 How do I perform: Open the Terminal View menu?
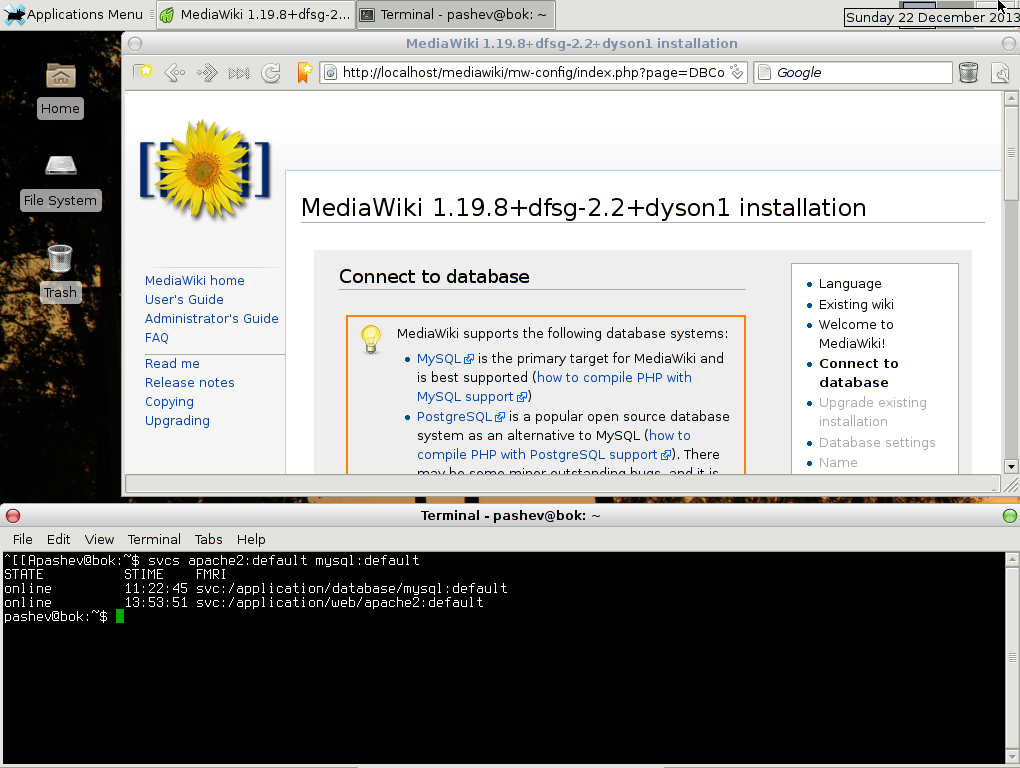[x=99, y=539]
